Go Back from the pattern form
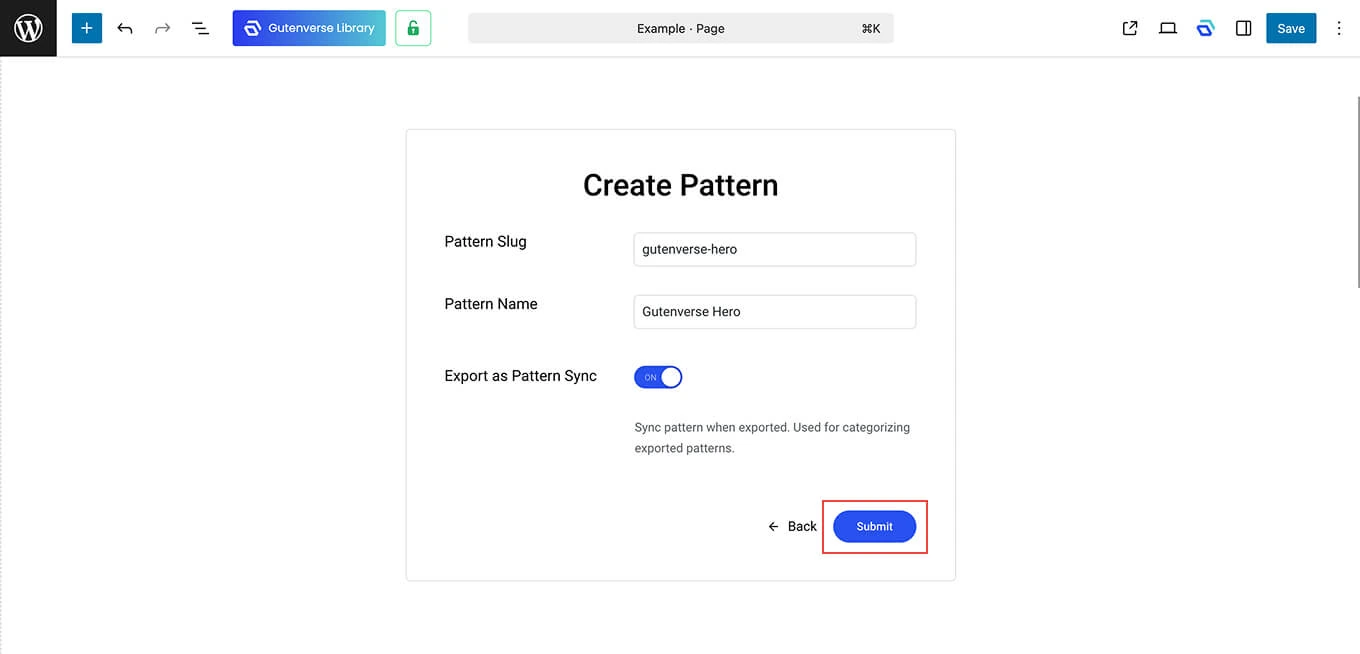The image size is (1360, 654). 792,526
